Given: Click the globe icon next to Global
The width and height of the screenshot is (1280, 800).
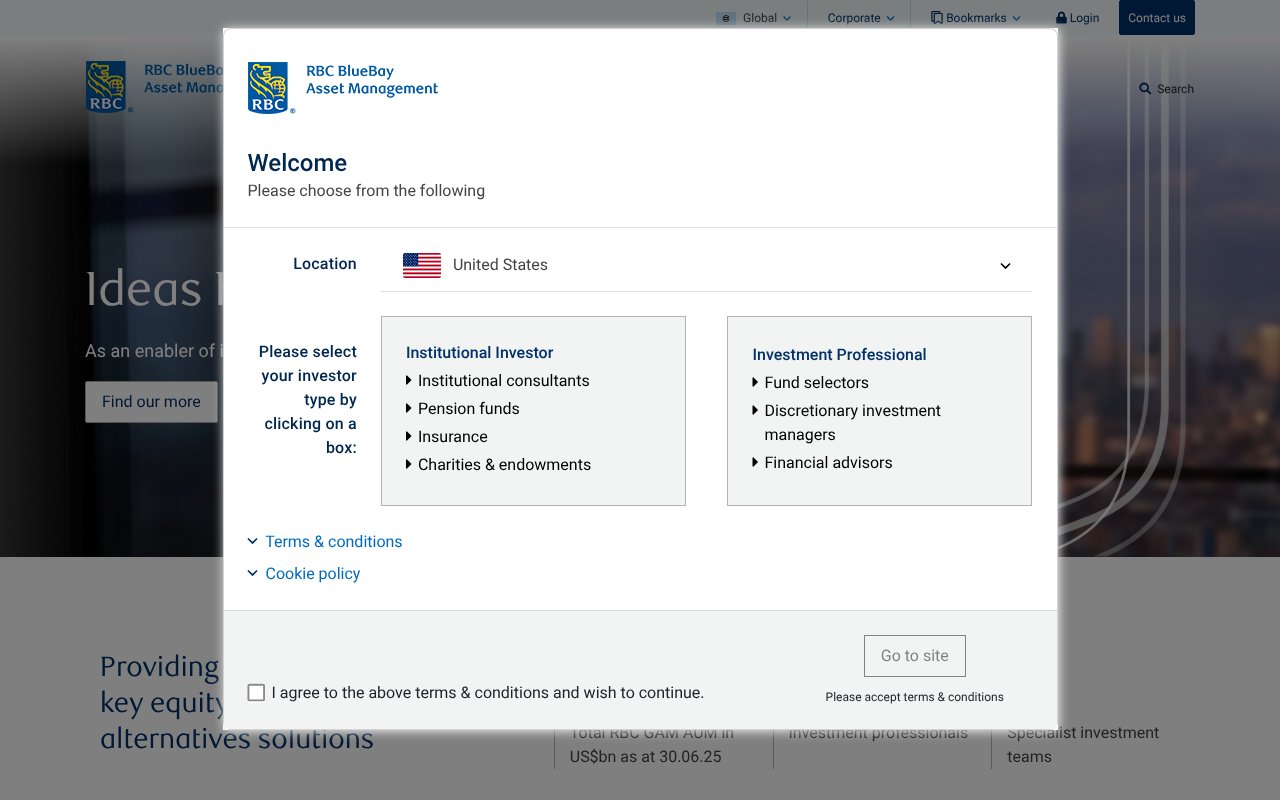Looking at the screenshot, I should [724, 17].
